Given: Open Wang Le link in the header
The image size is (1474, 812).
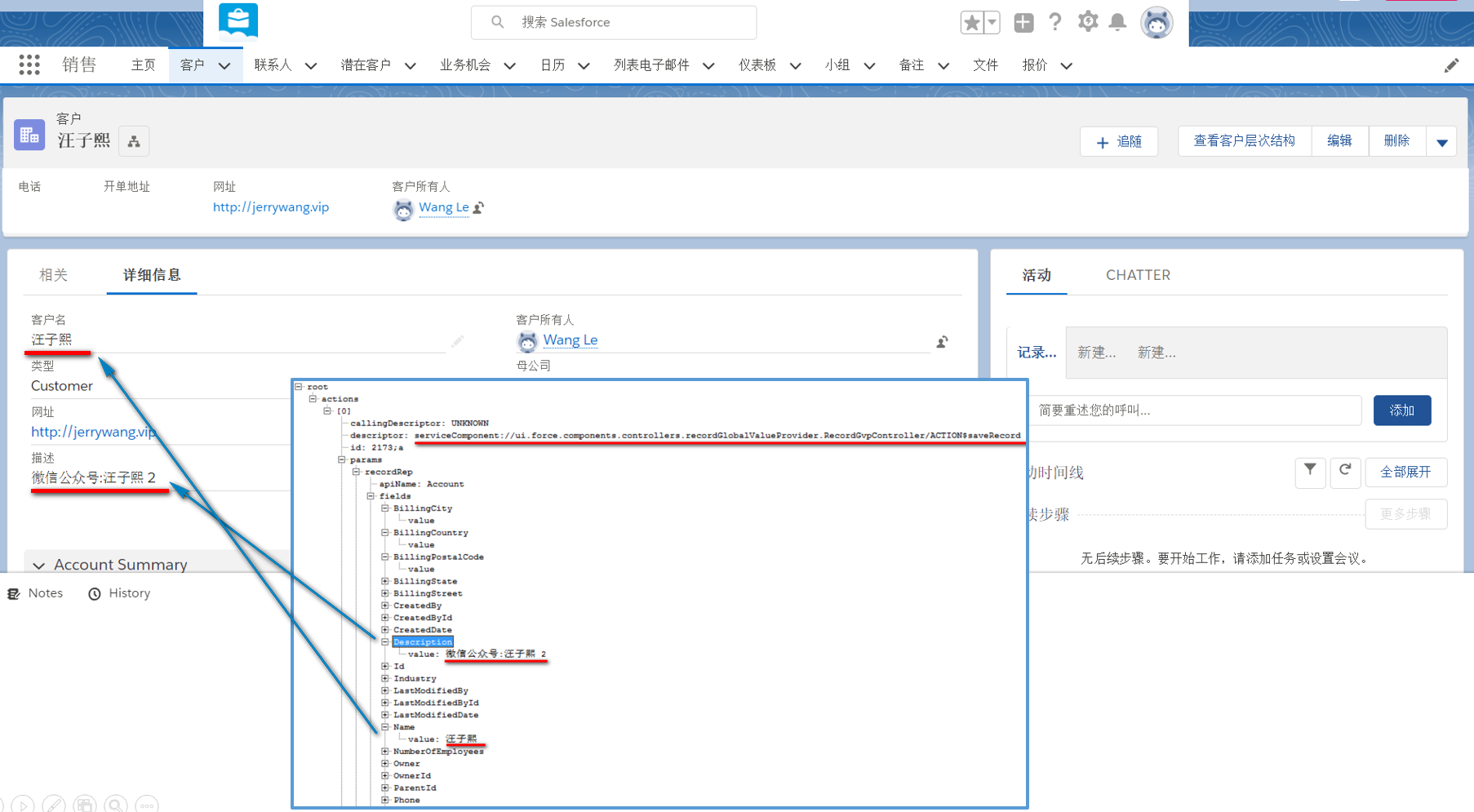Looking at the screenshot, I should pos(444,207).
